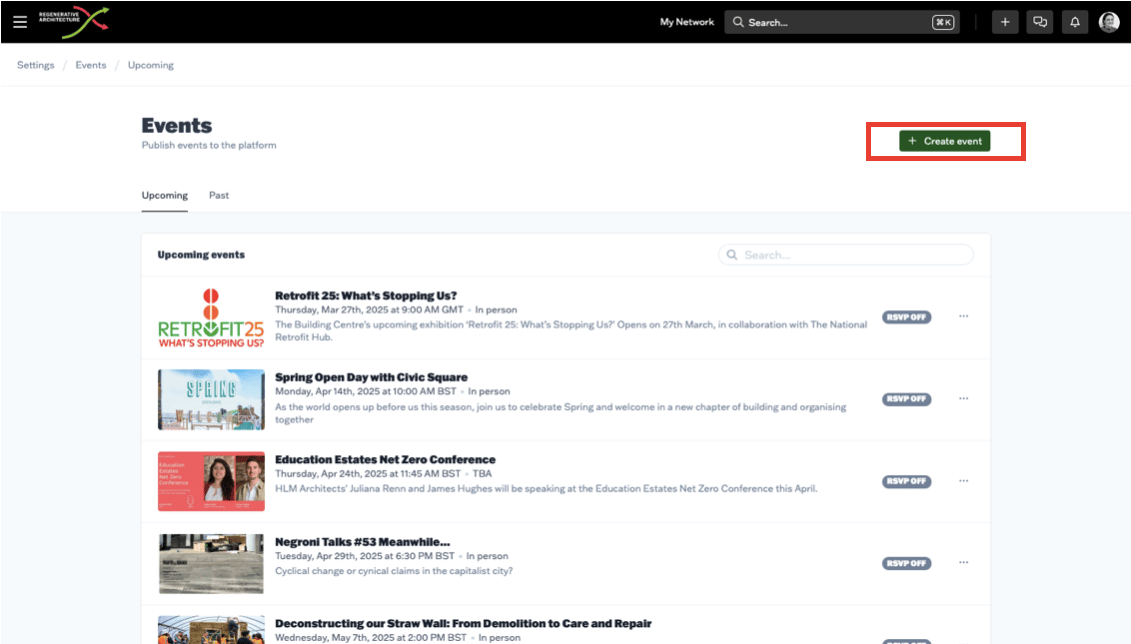The height and width of the screenshot is (644, 1131).
Task: Click the Settings breadcrumb link
Action: 36,65
